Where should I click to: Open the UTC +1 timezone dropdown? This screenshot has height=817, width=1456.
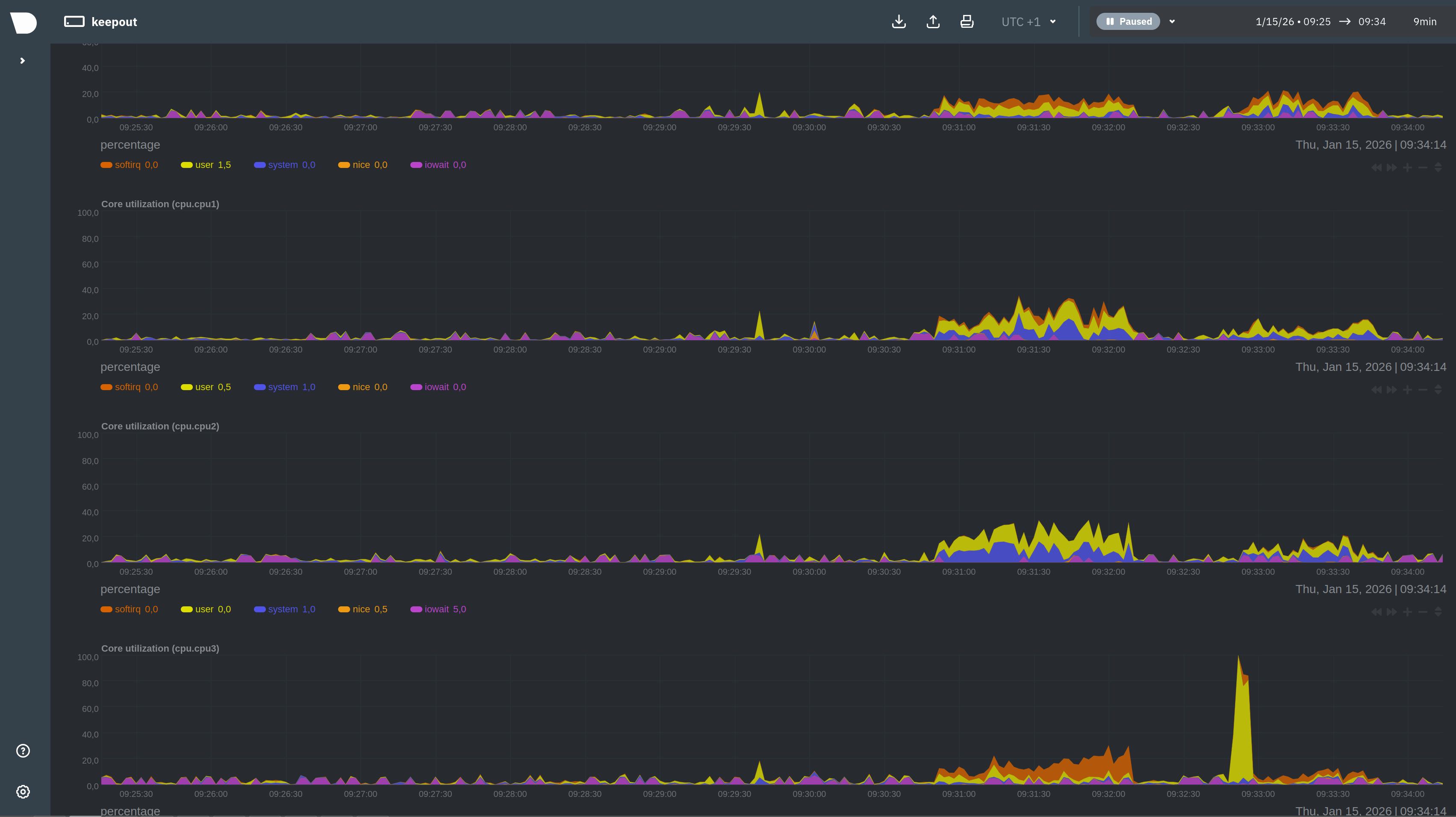click(1028, 21)
